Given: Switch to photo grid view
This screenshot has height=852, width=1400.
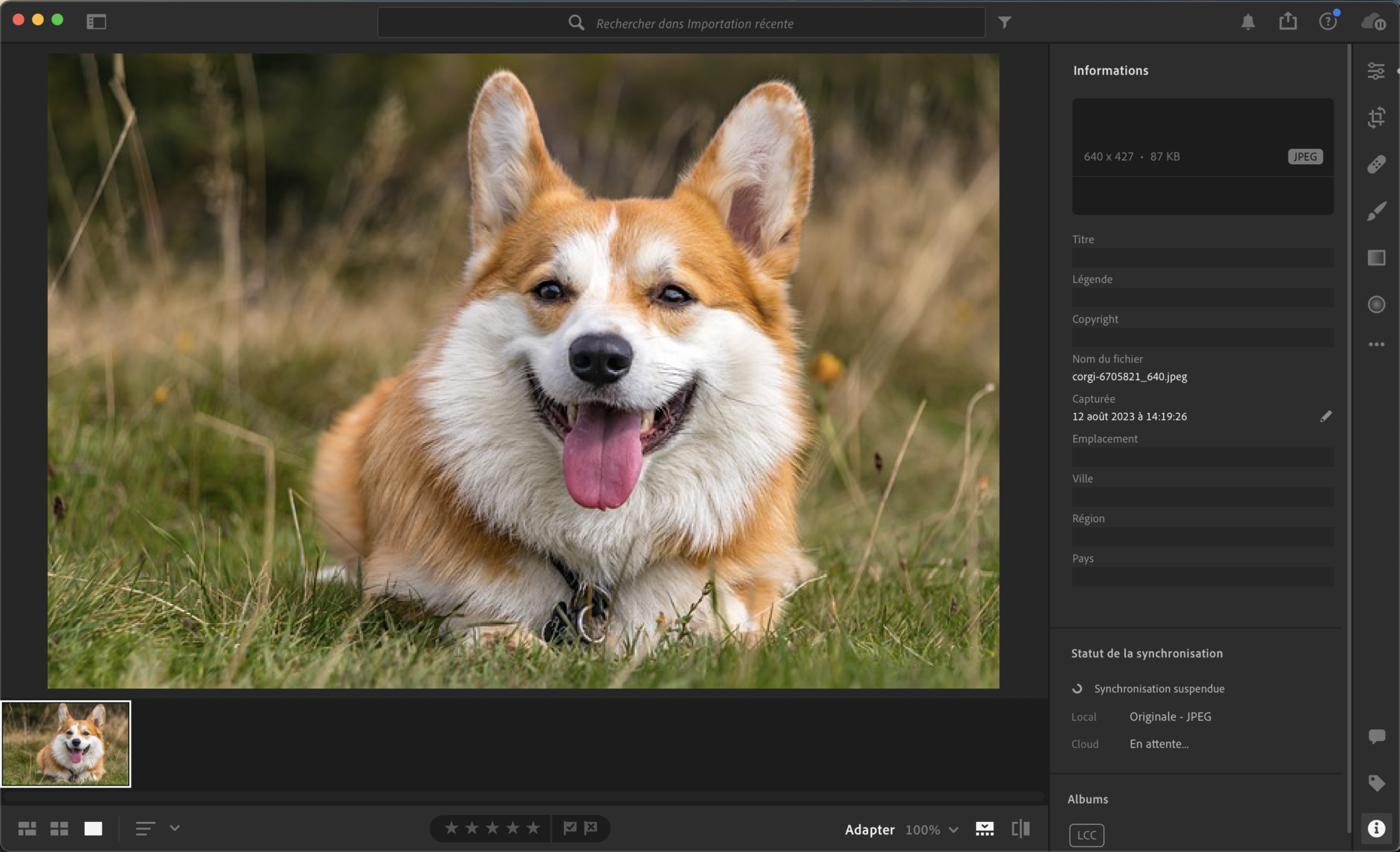Looking at the screenshot, I should [x=27, y=829].
